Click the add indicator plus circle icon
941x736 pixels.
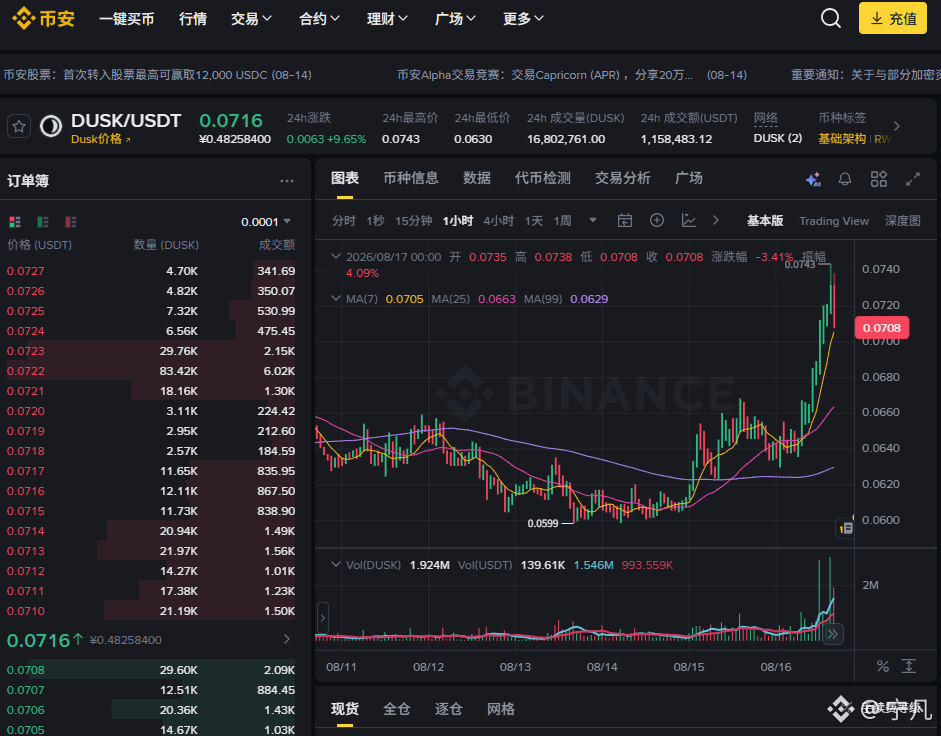[657, 220]
